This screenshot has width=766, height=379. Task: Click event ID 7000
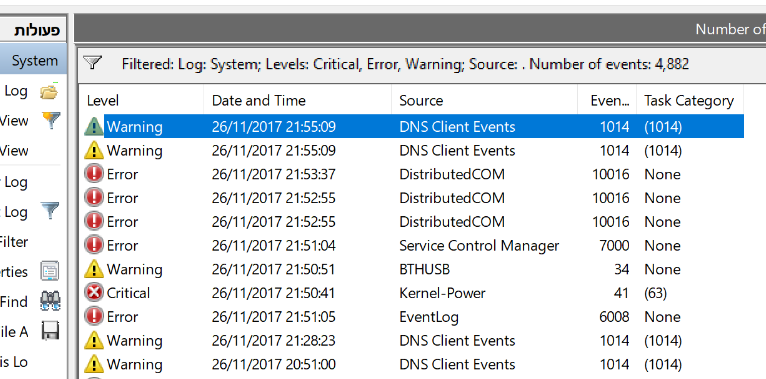614,246
